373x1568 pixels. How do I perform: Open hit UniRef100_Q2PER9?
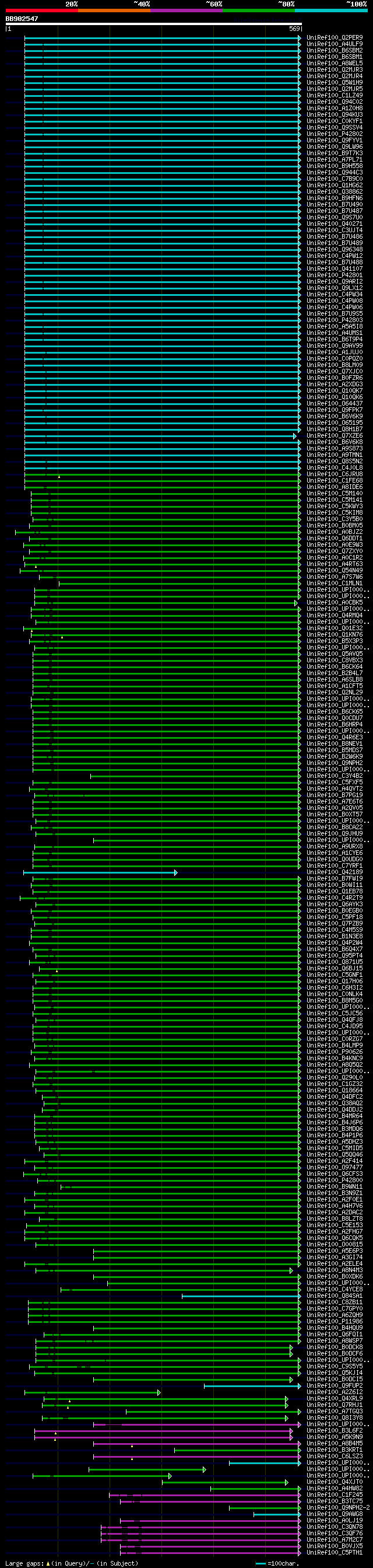pos(335,38)
